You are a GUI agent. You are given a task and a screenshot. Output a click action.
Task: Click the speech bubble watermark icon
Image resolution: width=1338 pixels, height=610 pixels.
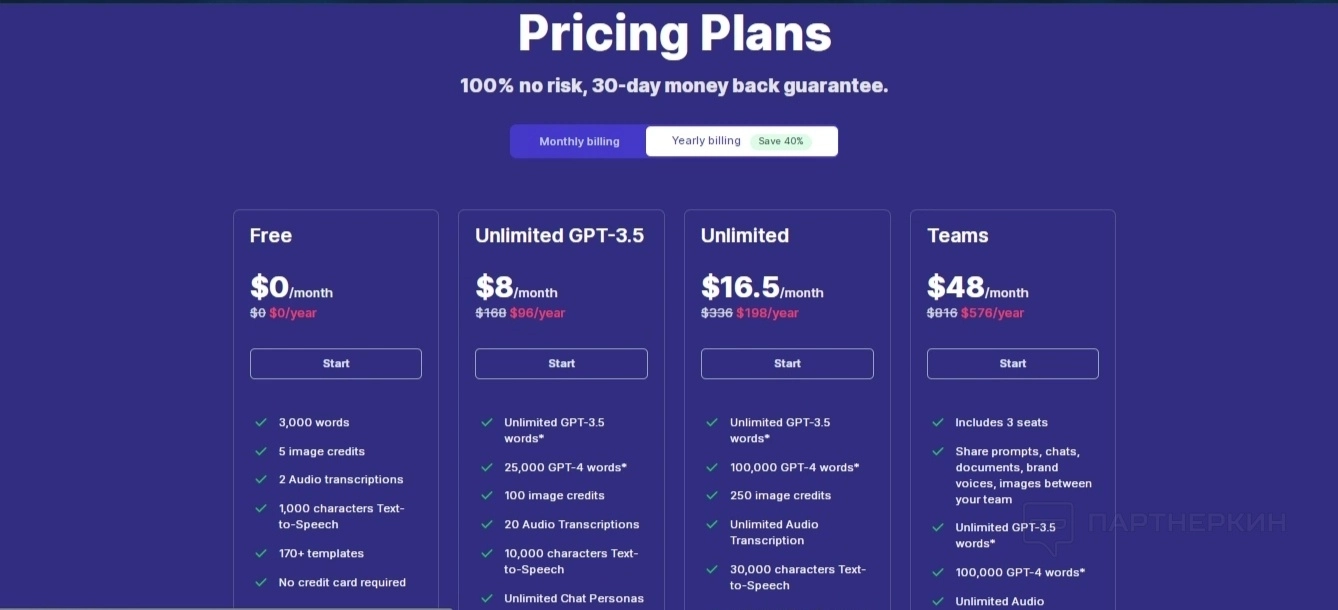tap(1048, 528)
